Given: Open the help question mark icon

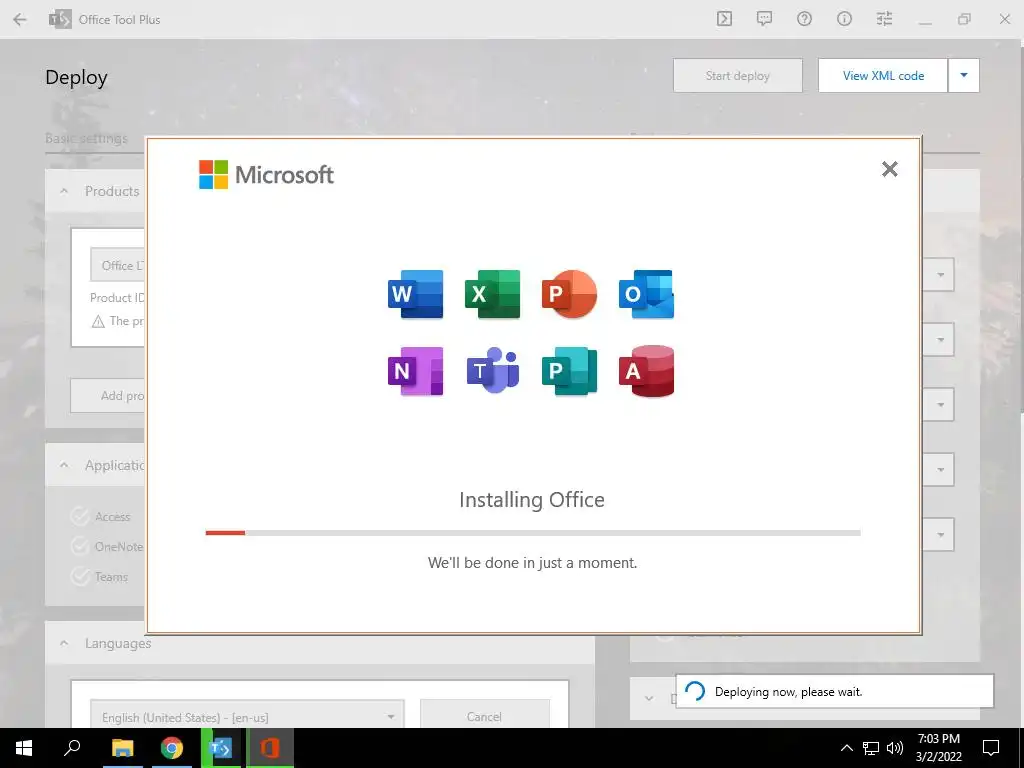Looking at the screenshot, I should [x=805, y=19].
